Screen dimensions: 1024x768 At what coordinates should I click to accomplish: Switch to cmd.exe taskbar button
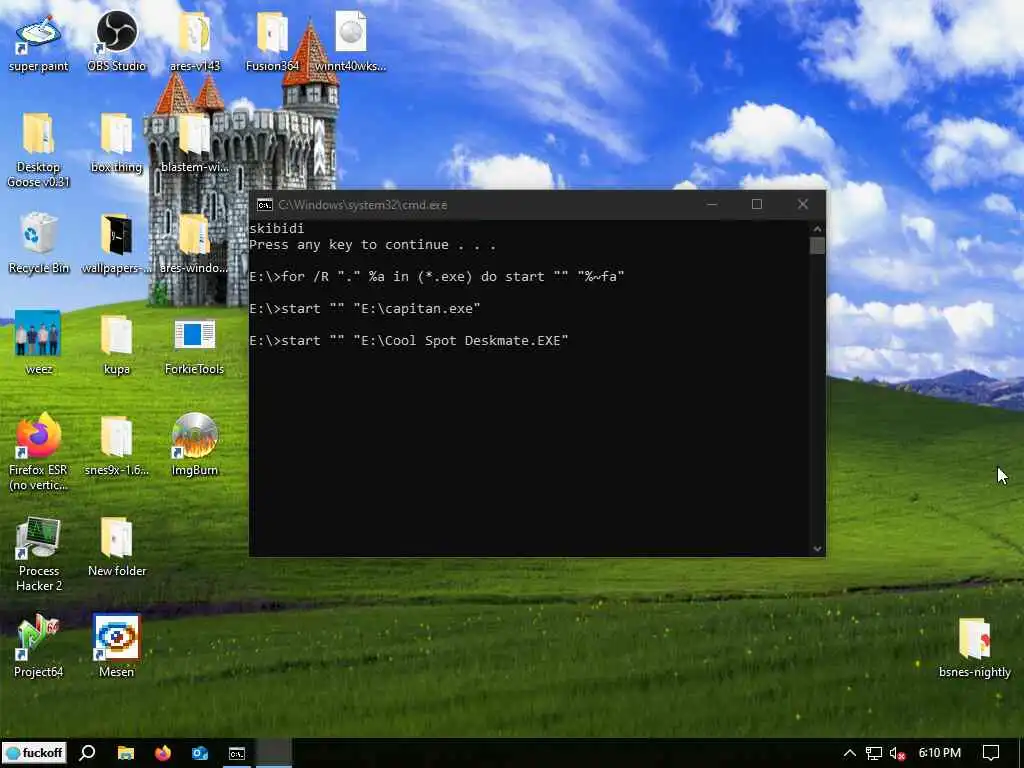pyautogui.click(x=236, y=753)
